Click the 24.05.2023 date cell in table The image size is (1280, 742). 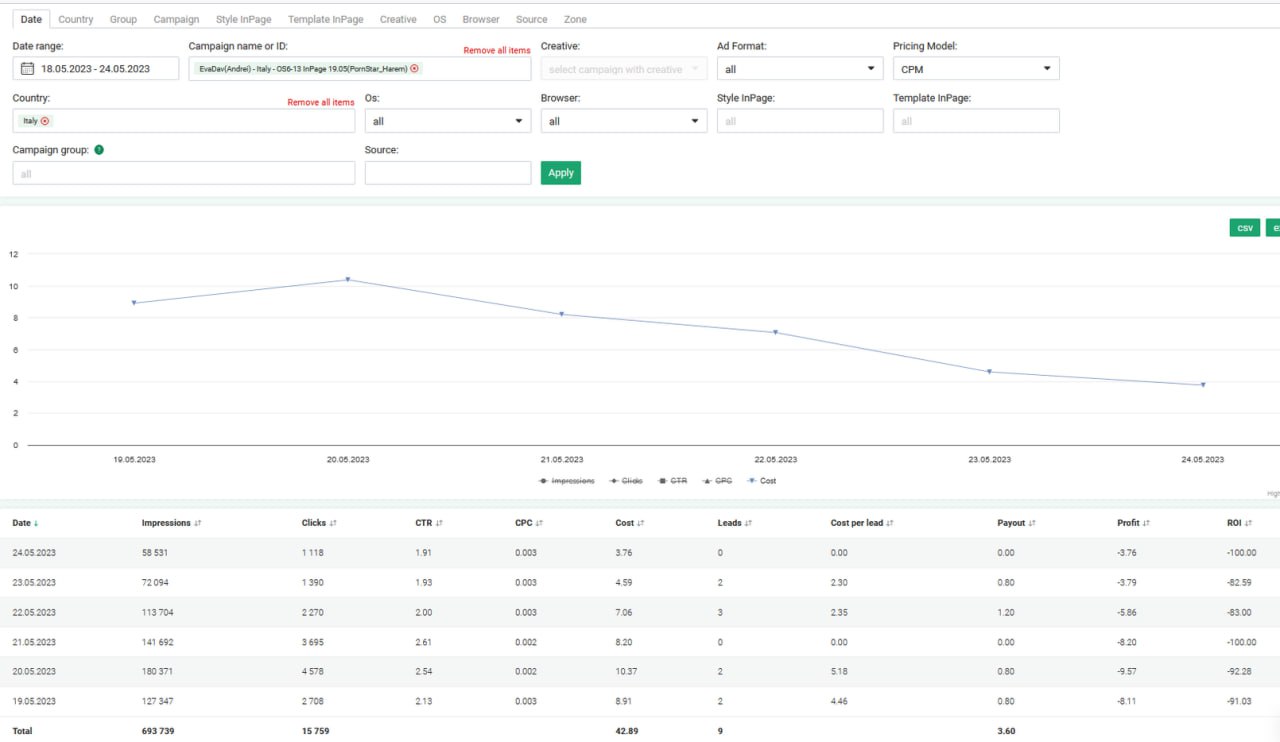tap(34, 553)
